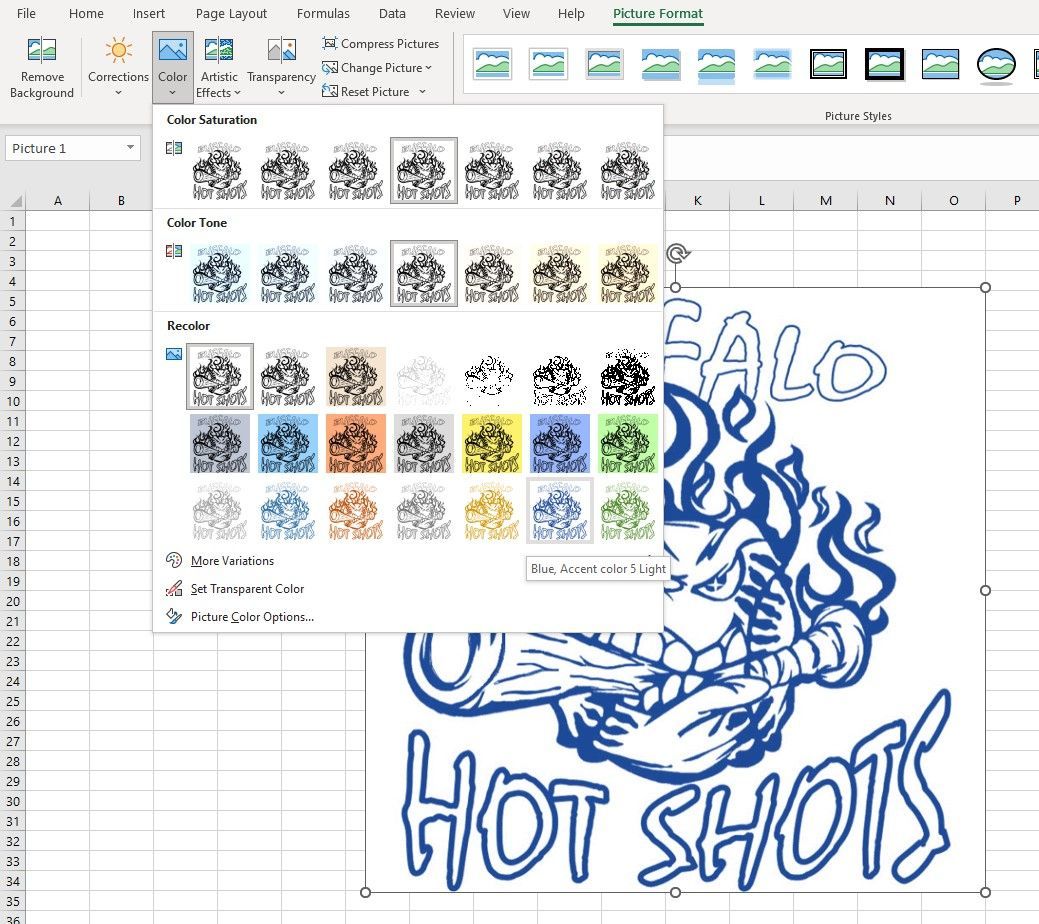Image resolution: width=1039 pixels, height=924 pixels.
Task: Switch to the Home tab
Action: (86, 13)
